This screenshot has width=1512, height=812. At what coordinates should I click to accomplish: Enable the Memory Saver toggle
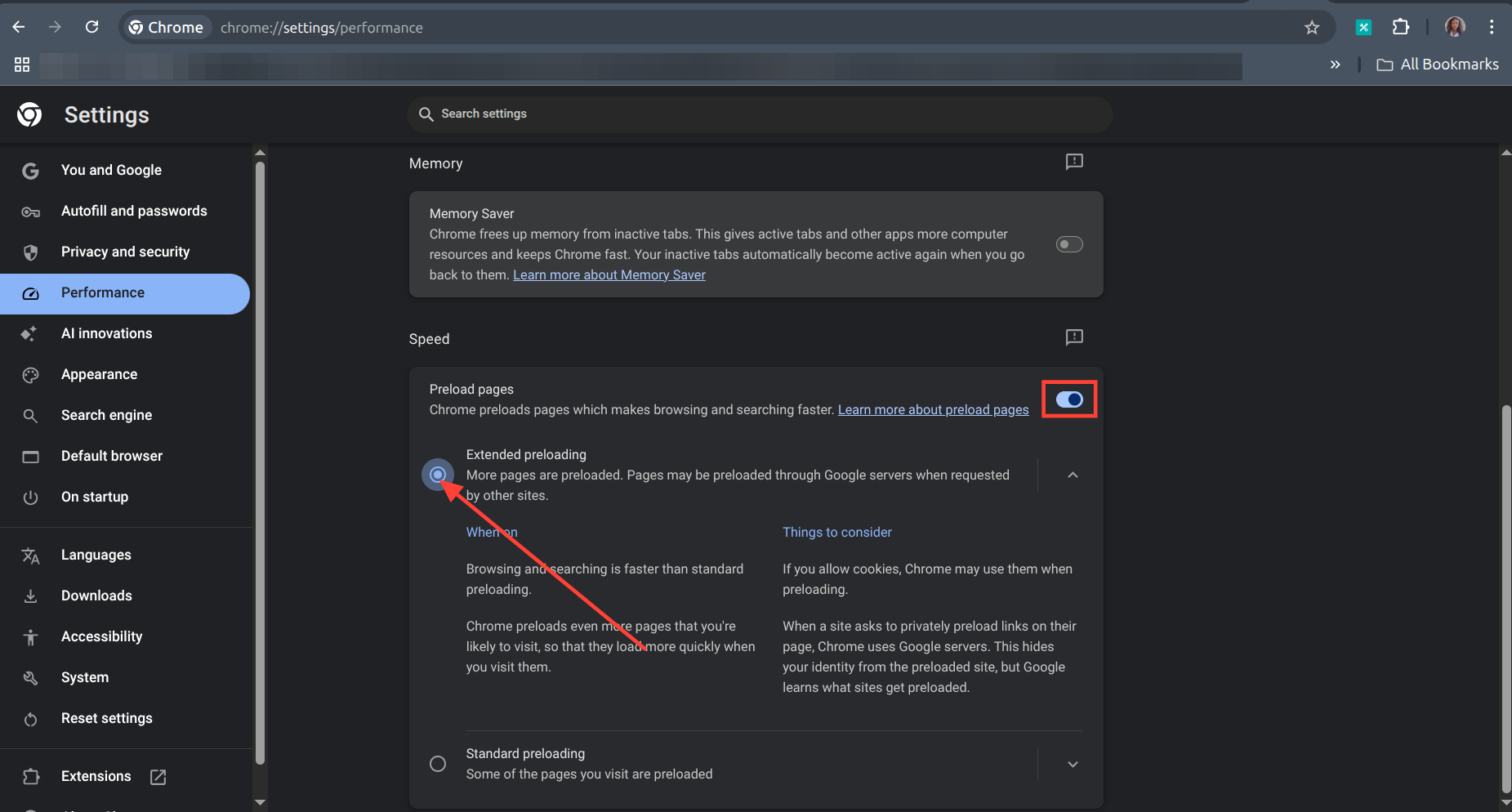[x=1069, y=245]
